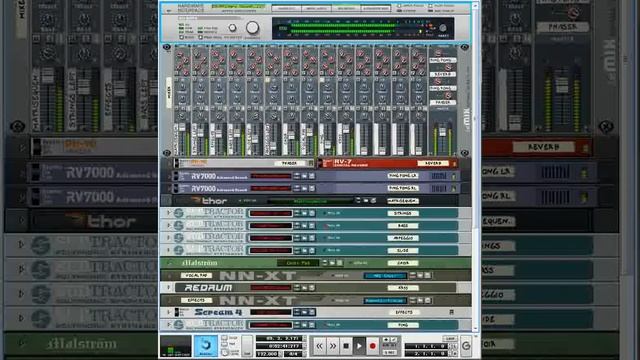Toggle the metronome Click button in transport
The height and width of the screenshot is (360, 640).
click(x=224, y=339)
